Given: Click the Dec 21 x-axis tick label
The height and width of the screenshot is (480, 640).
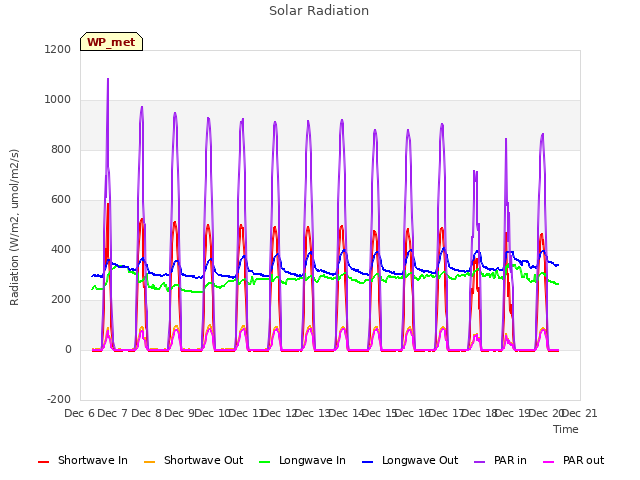Looking at the screenshot, I should tap(580, 413).
